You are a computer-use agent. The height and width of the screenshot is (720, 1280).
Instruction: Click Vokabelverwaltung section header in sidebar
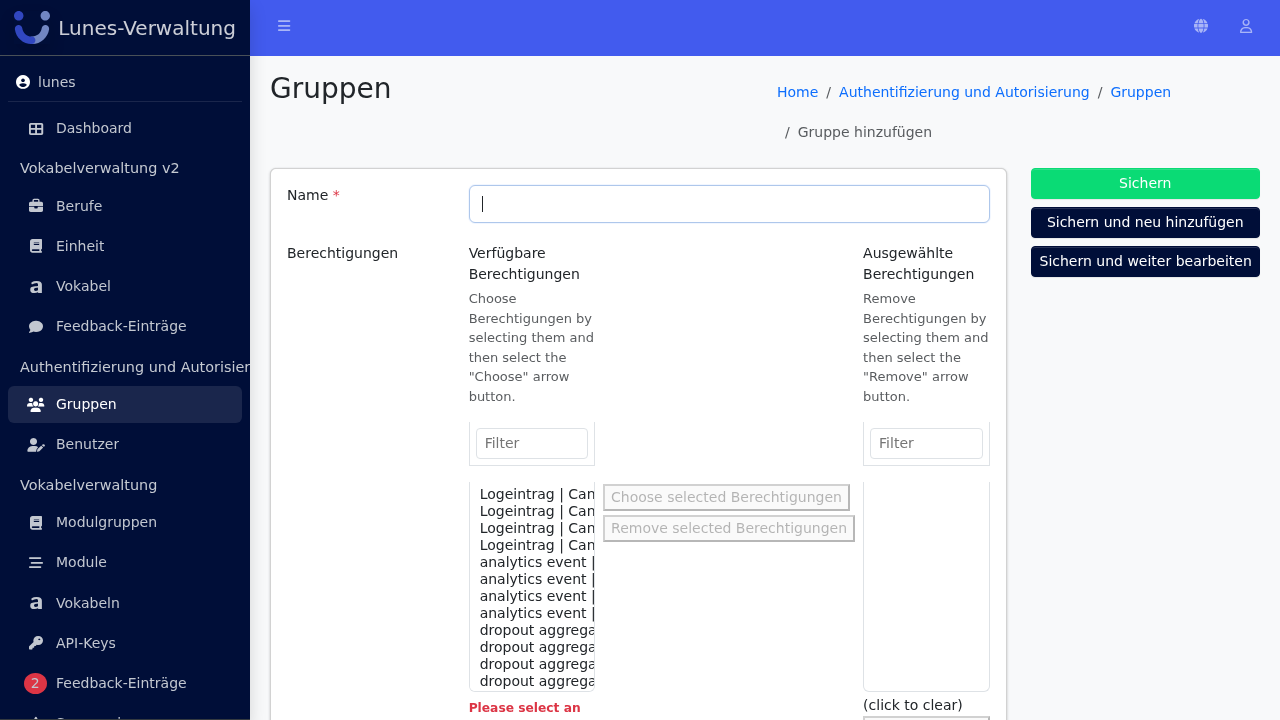pyautogui.click(x=88, y=485)
